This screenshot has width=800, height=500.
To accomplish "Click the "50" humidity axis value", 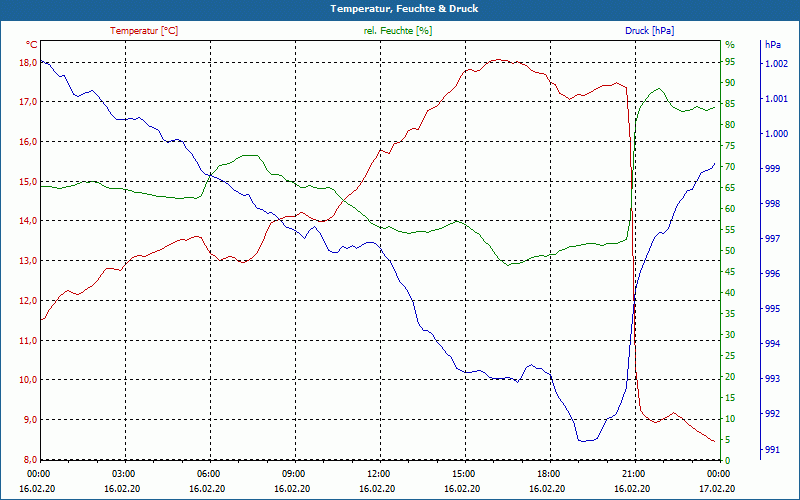I will pos(730,251).
